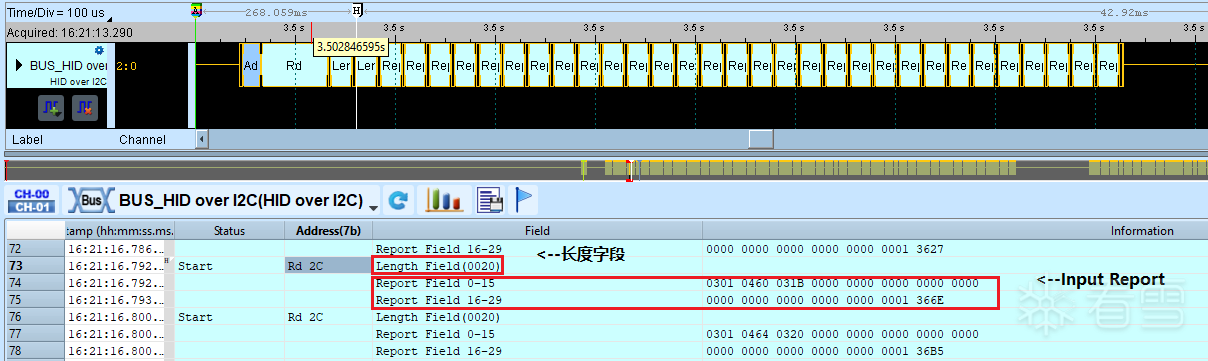
Task: Open the bar chart statistics view
Action: pos(443,200)
